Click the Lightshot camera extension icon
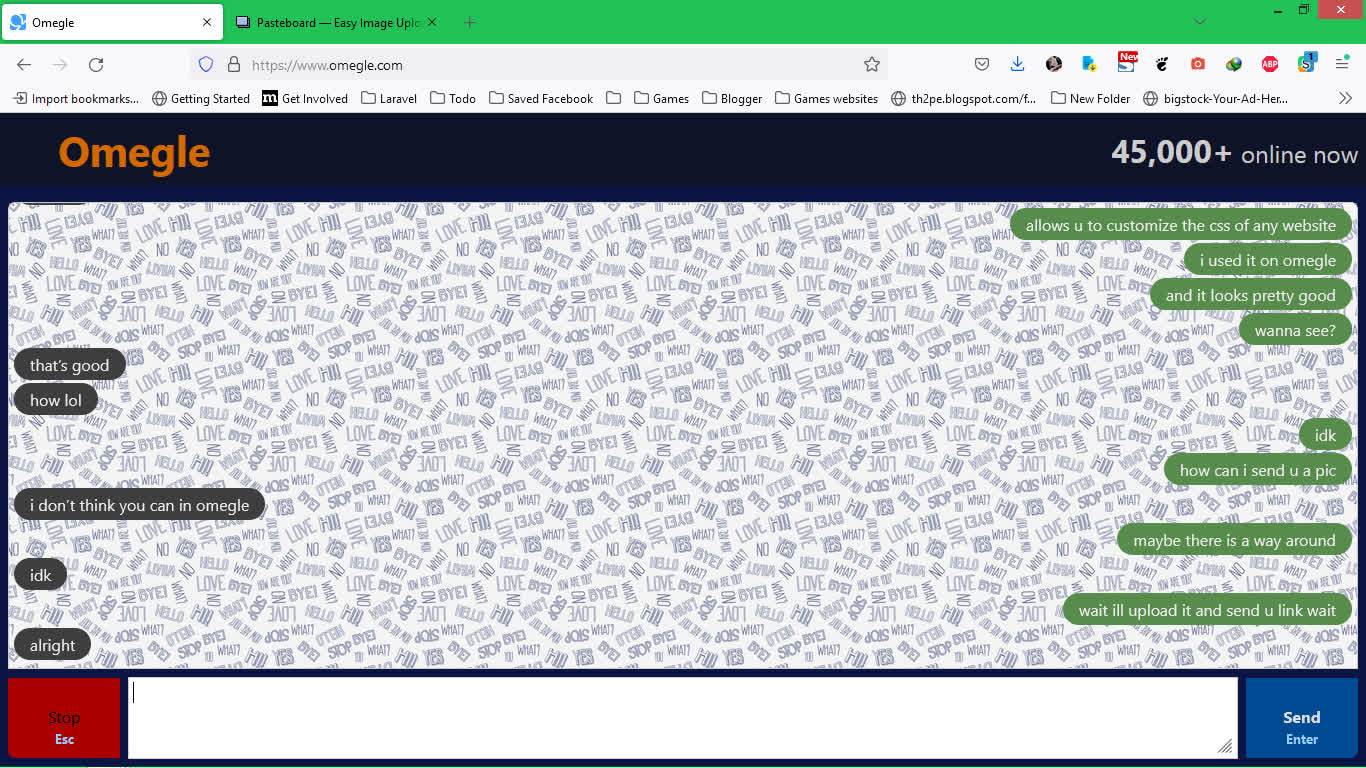 1197,64
